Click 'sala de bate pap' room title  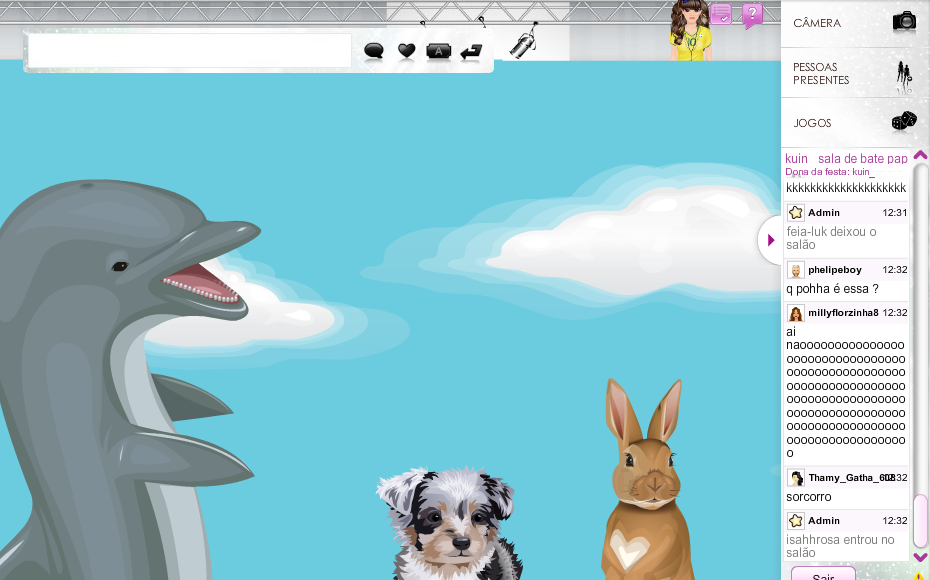862,159
